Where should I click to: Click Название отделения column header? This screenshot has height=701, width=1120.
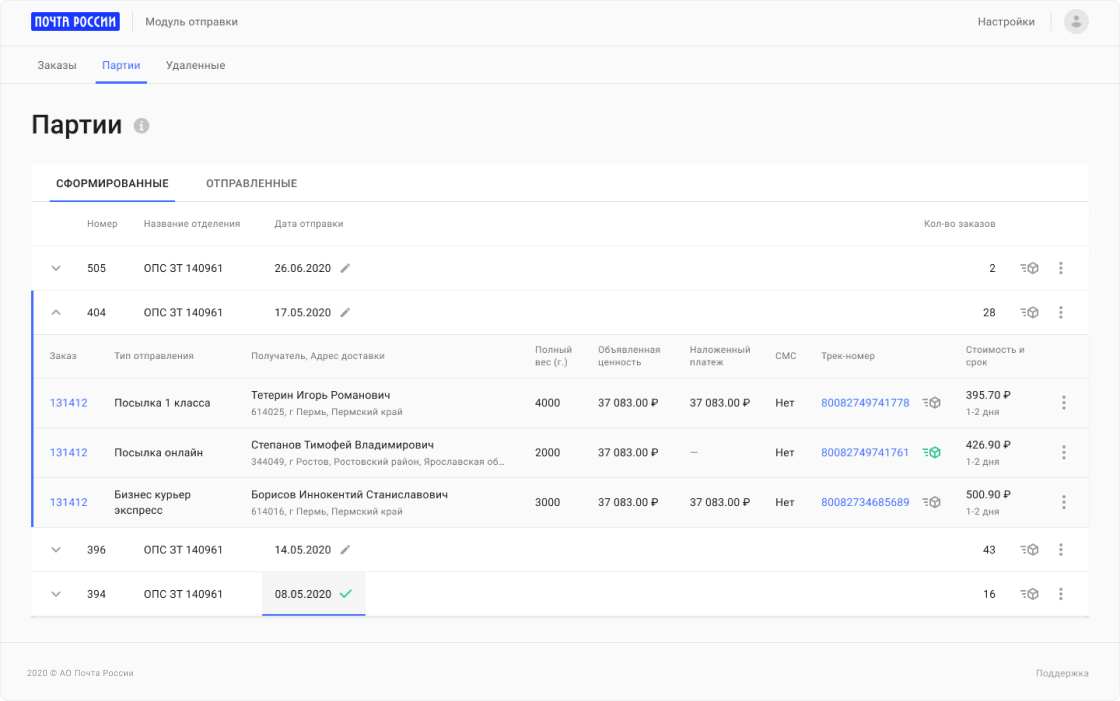192,224
